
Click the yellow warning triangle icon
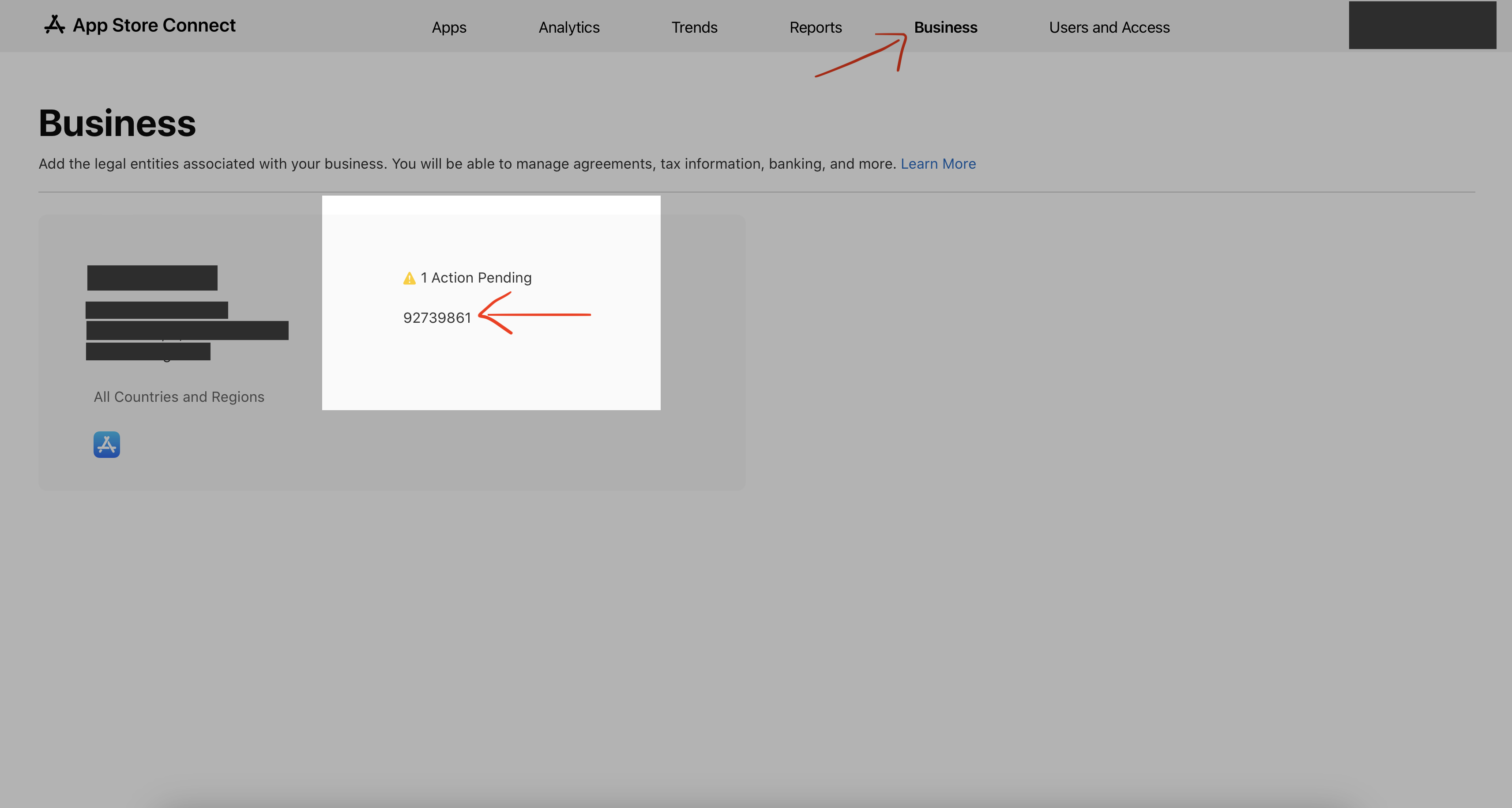(x=409, y=278)
